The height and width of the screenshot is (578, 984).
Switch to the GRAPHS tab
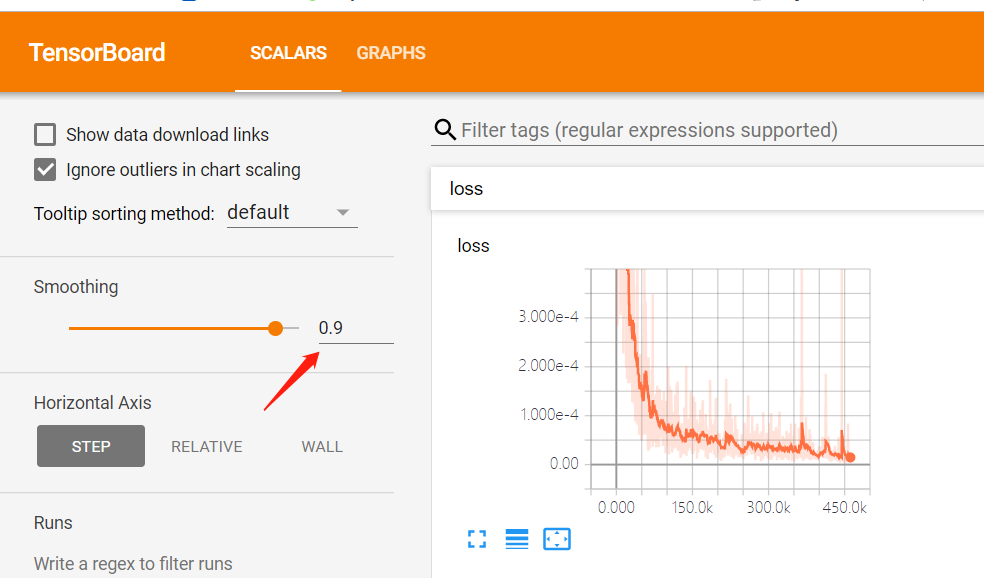[x=391, y=53]
